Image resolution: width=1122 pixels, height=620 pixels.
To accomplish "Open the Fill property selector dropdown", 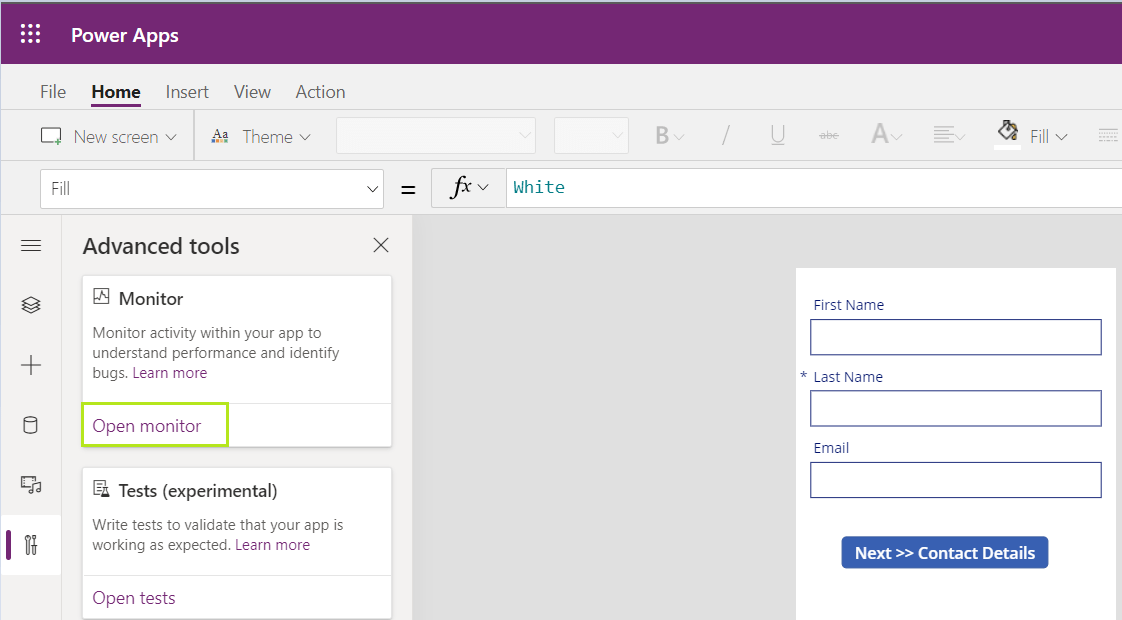I will click(x=212, y=189).
